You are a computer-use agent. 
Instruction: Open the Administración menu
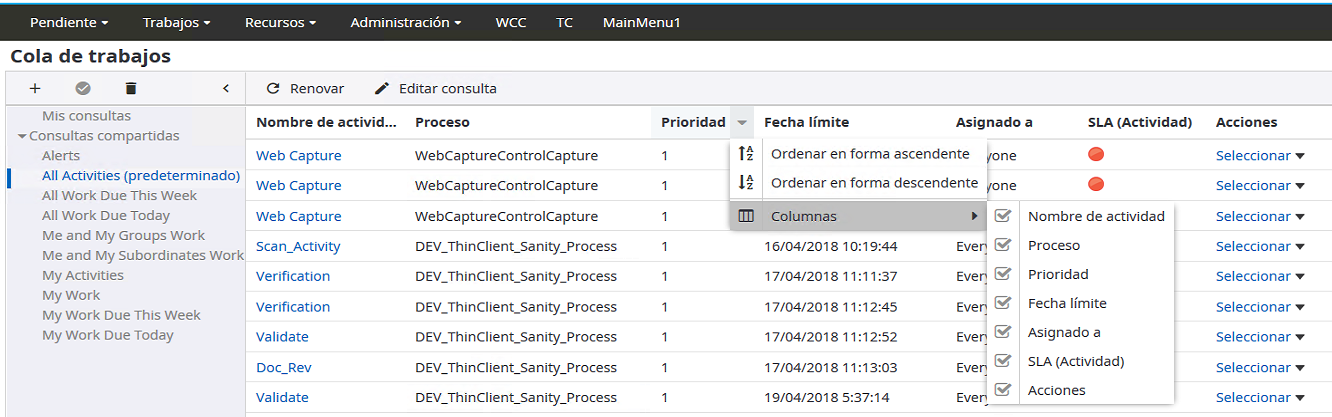coord(405,22)
